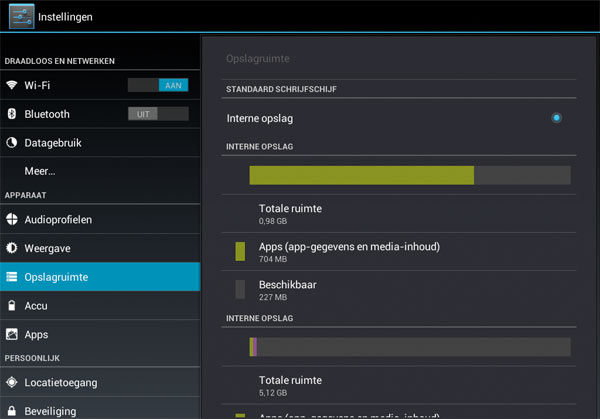Tap the Accu battery icon
Screen dimensions: 600x419
pyautogui.click(x=12, y=306)
